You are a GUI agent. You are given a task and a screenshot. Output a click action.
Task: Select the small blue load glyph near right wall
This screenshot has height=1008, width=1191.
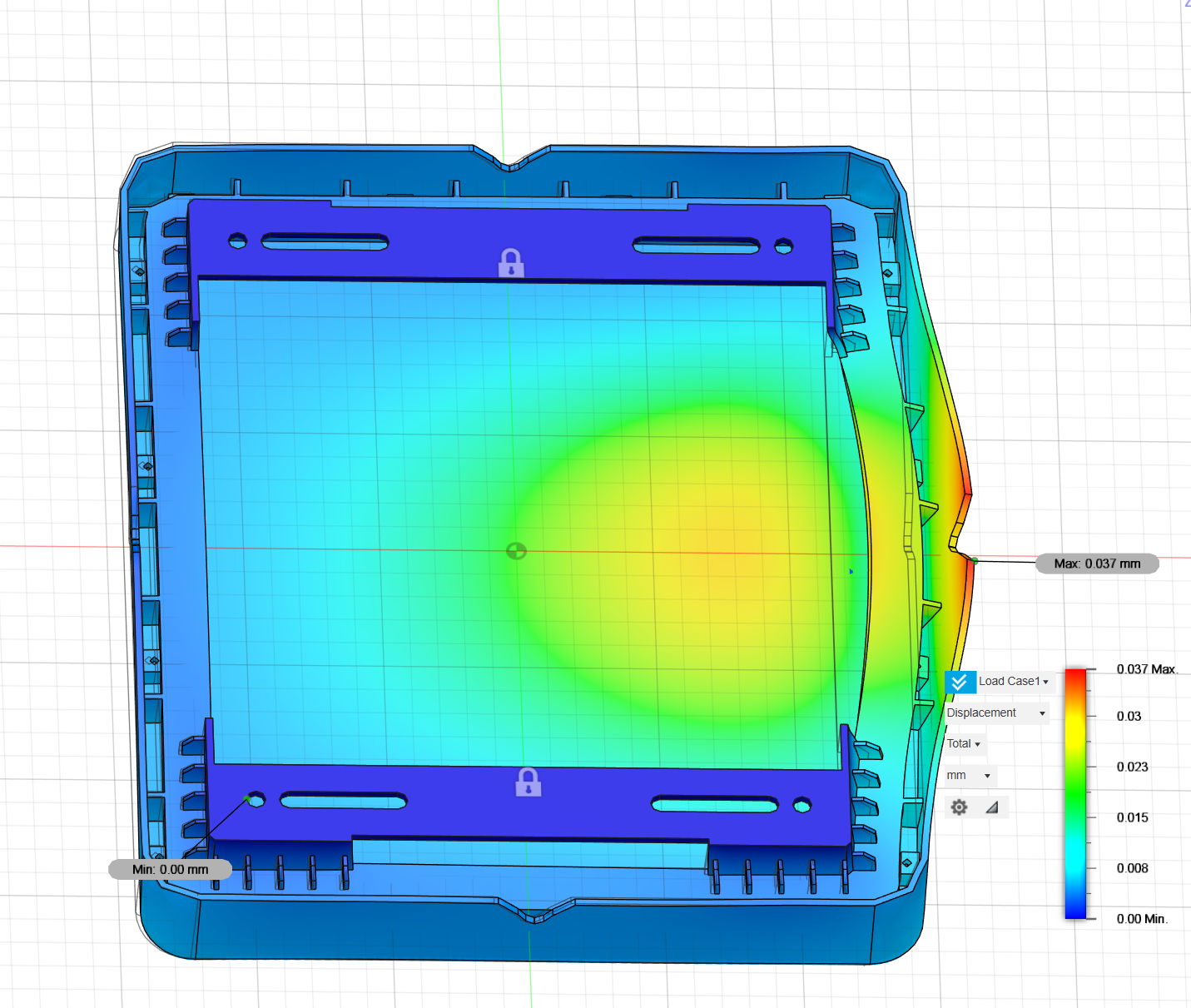851,572
